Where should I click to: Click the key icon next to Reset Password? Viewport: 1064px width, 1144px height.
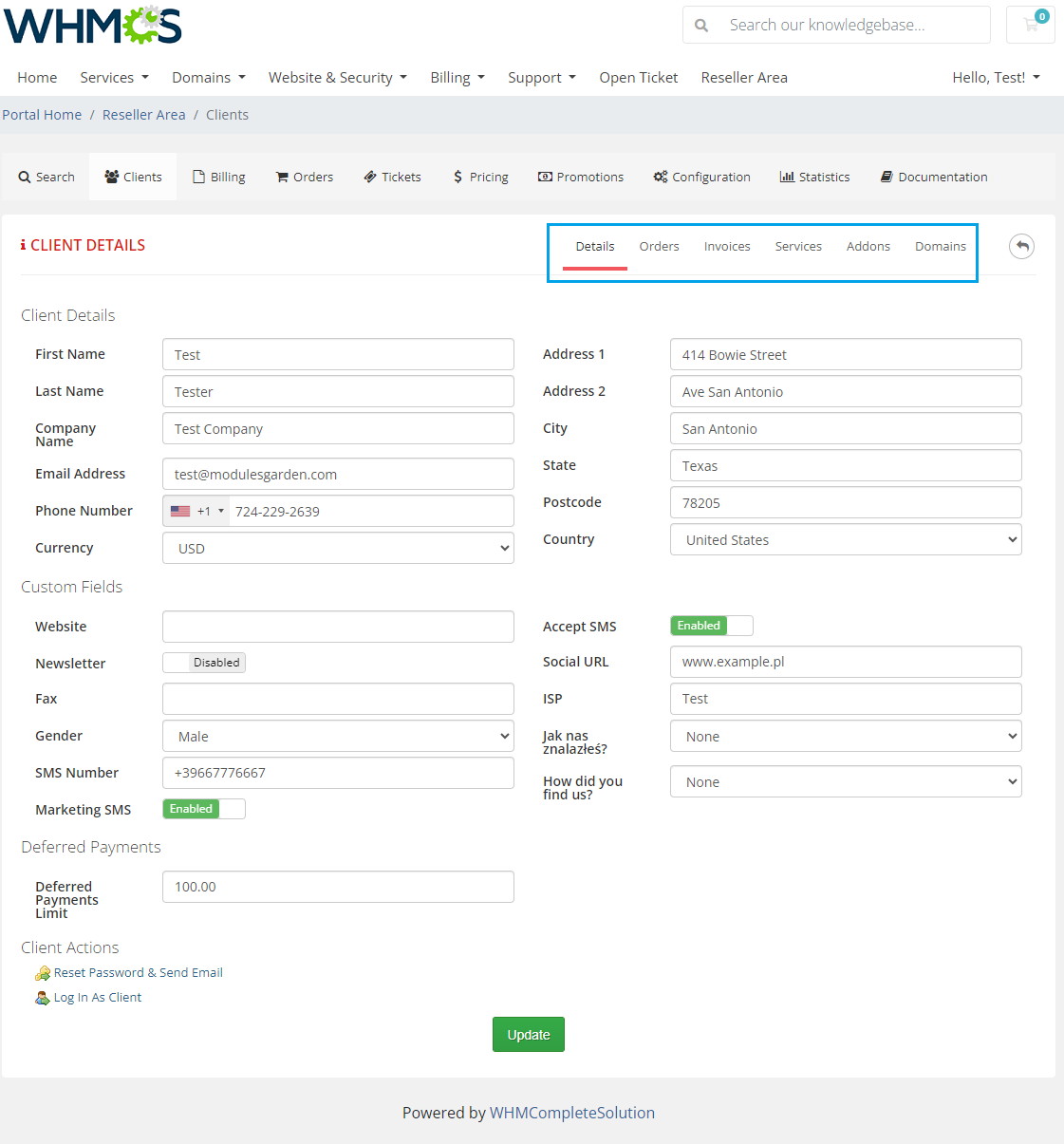tap(43, 973)
